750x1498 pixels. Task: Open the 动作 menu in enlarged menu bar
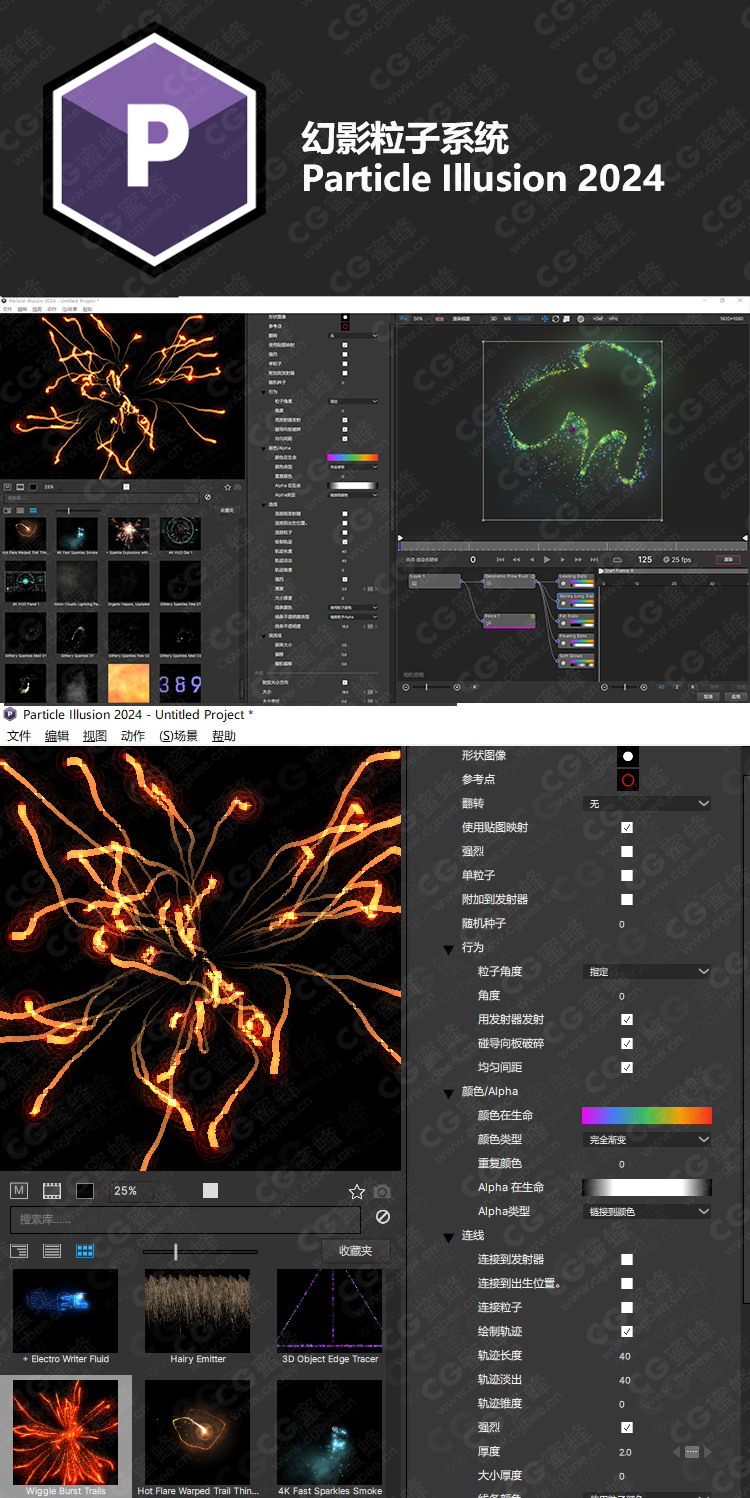pyautogui.click(x=133, y=736)
